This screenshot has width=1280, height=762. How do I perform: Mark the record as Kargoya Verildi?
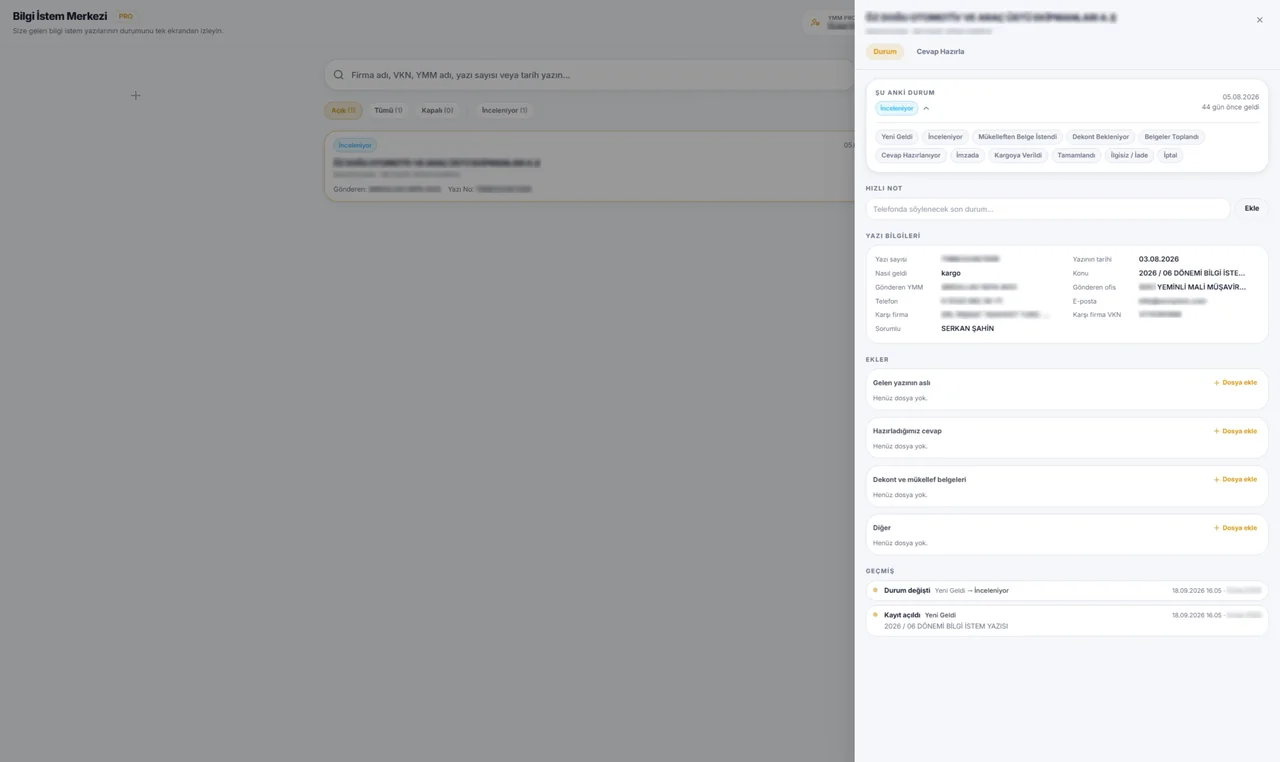click(1018, 156)
